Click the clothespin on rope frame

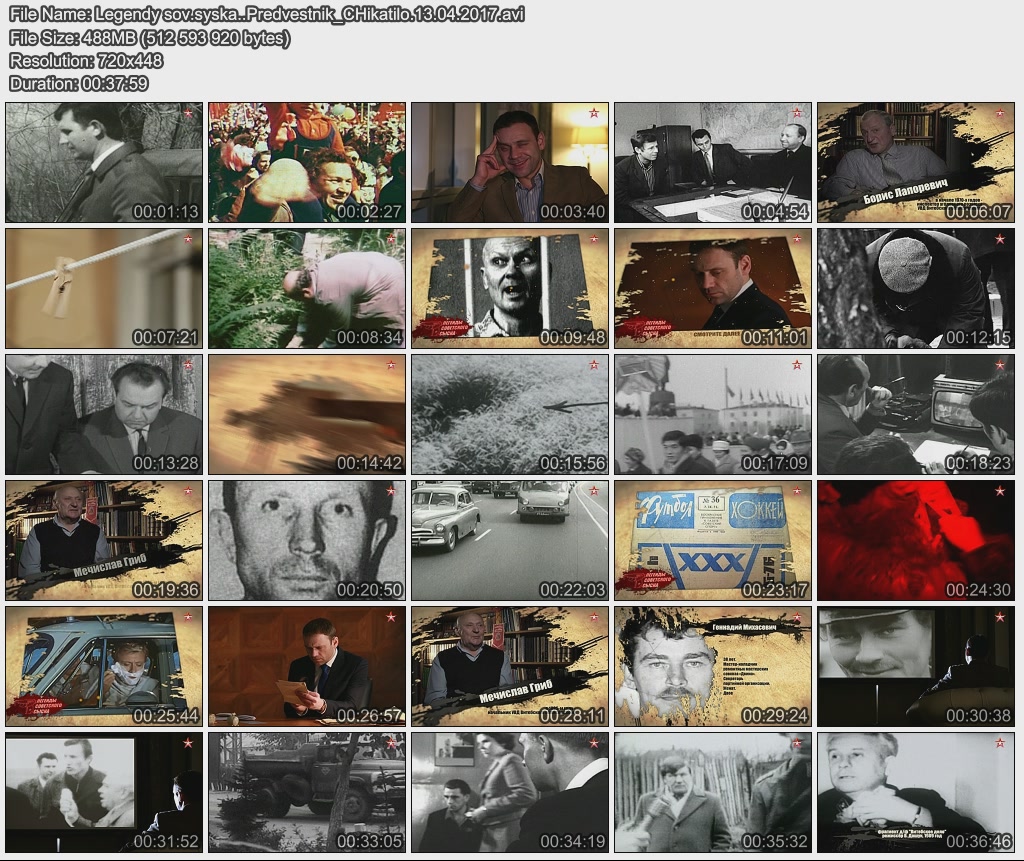tap(104, 288)
